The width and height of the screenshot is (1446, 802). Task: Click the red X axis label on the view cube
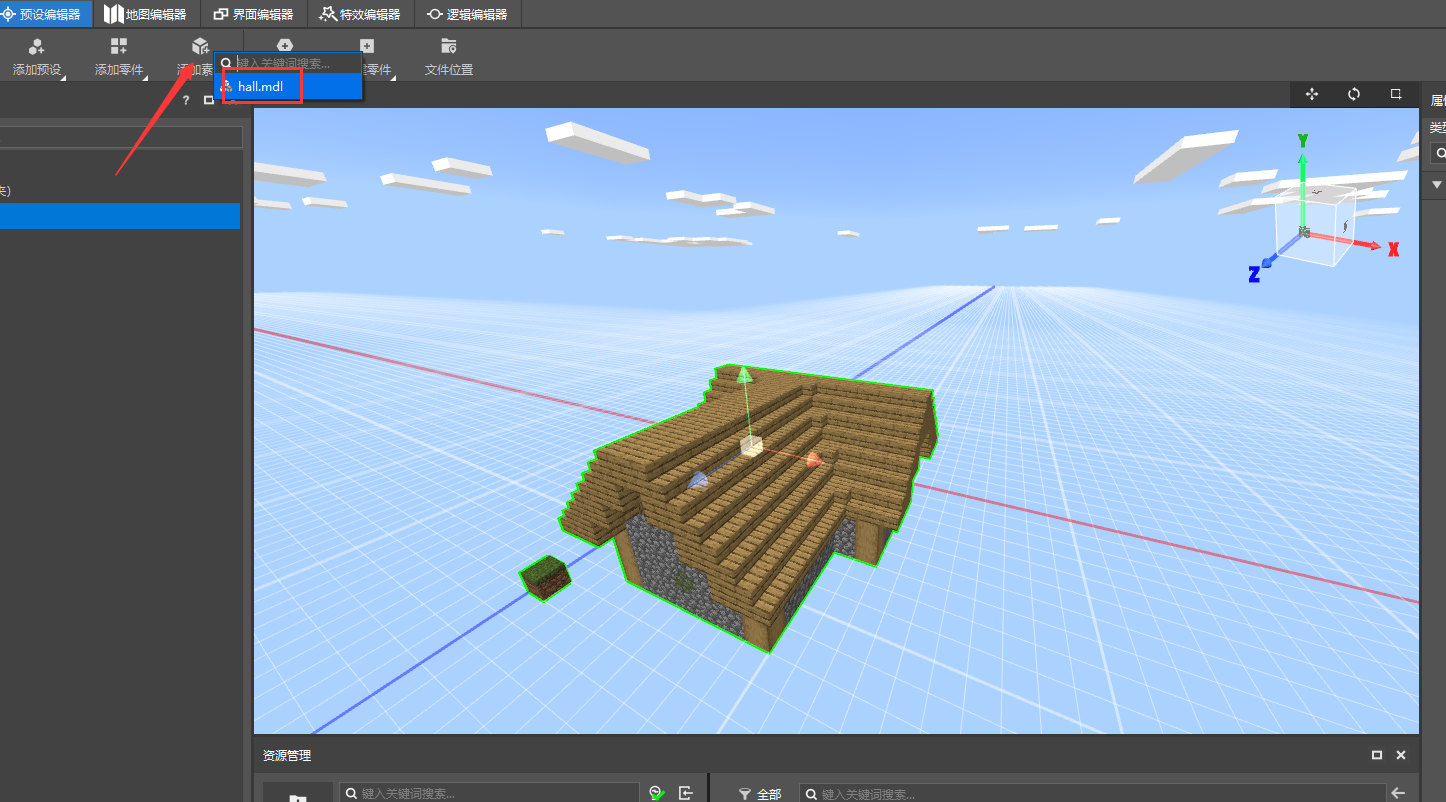coord(1393,249)
